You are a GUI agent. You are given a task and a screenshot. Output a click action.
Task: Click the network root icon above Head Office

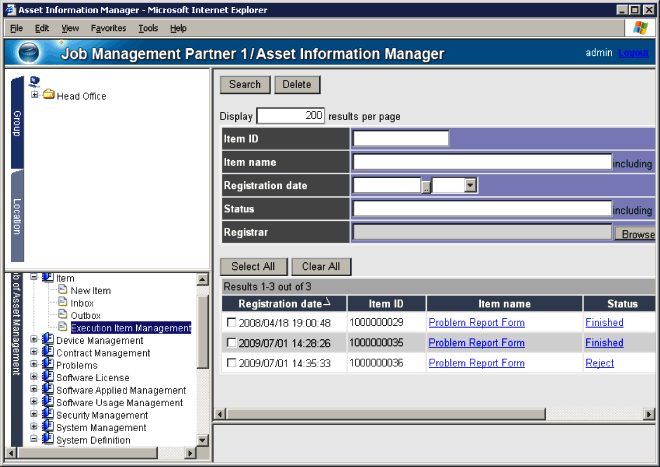tap(35, 82)
